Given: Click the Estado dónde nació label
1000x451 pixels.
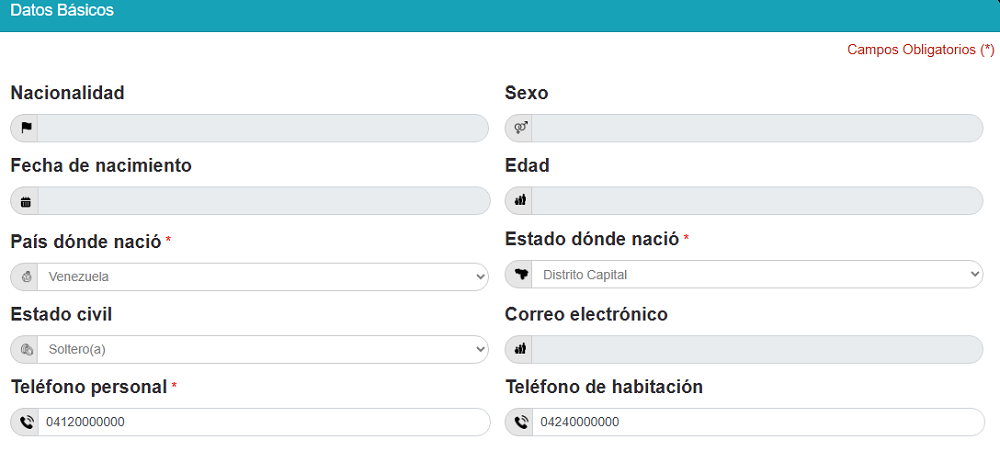Looking at the screenshot, I should 592,239.
